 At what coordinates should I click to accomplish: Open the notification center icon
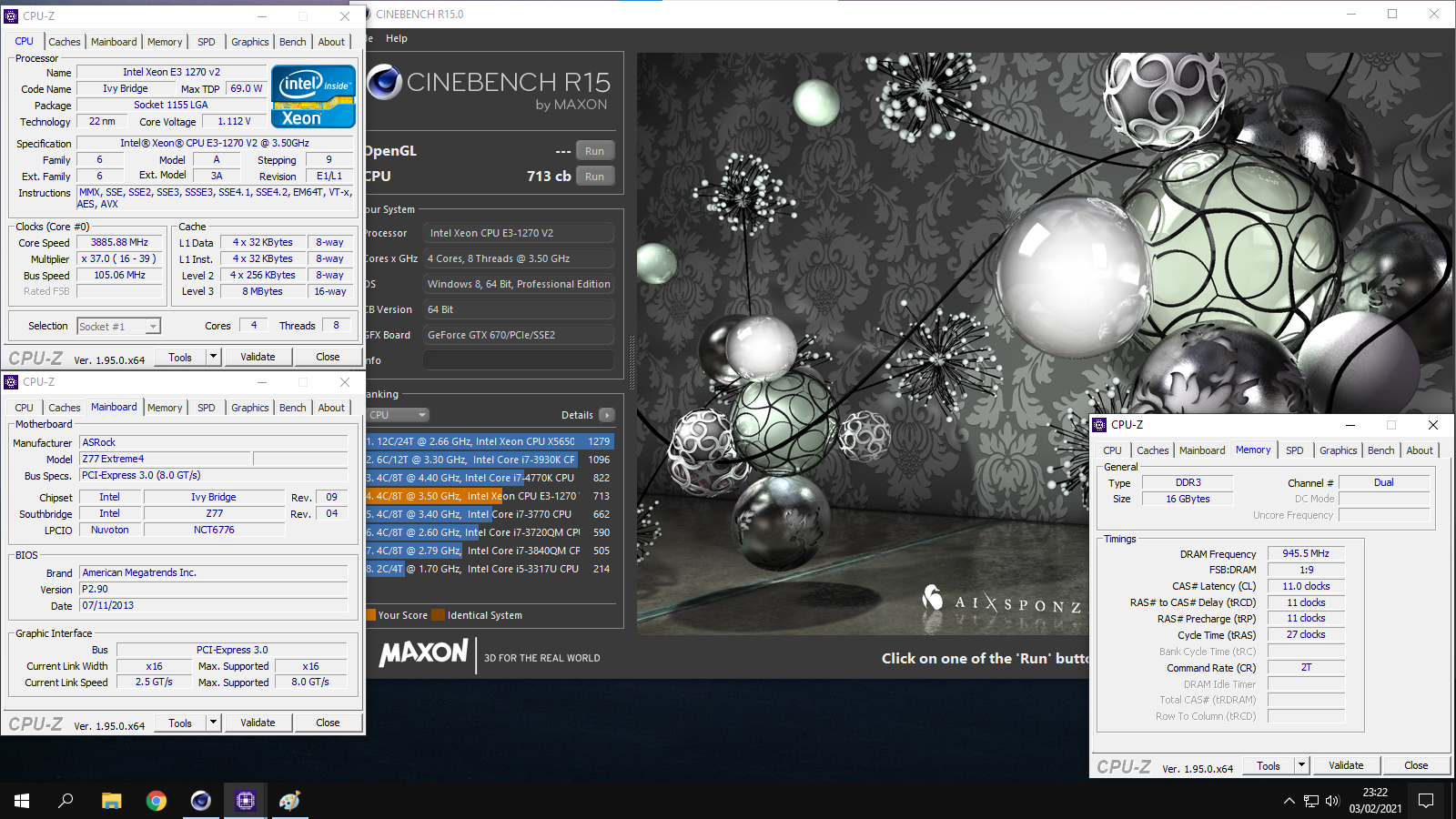click(1426, 801)
